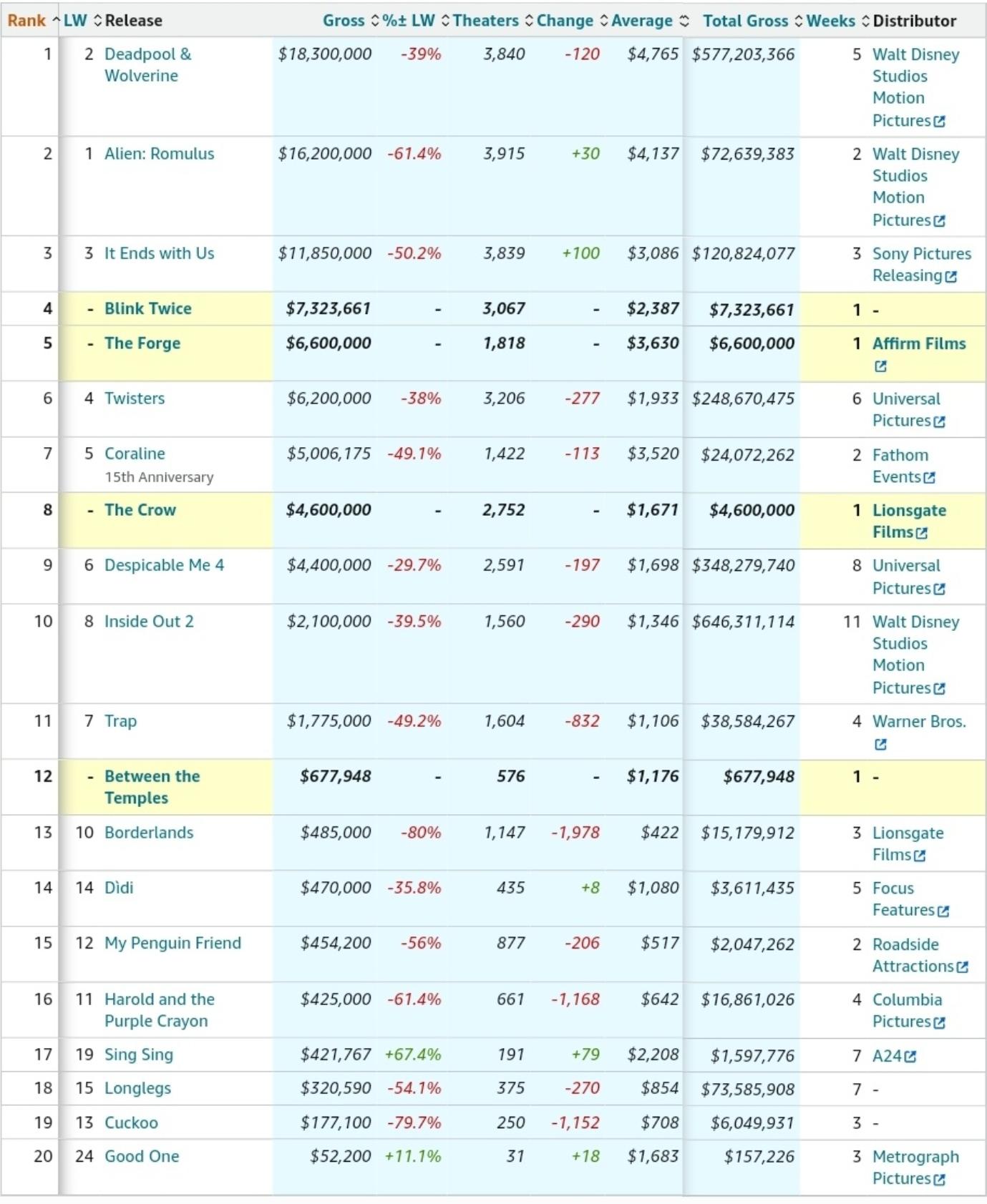This screenshot has width=987, height=1204.
Task: Sort by Weeks column header
Action: (837, 20)
